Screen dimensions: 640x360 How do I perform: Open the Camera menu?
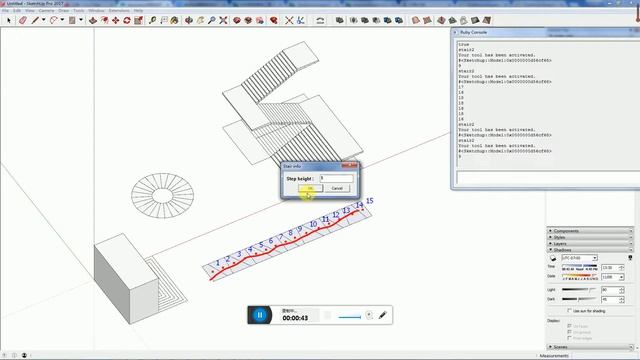46,10
